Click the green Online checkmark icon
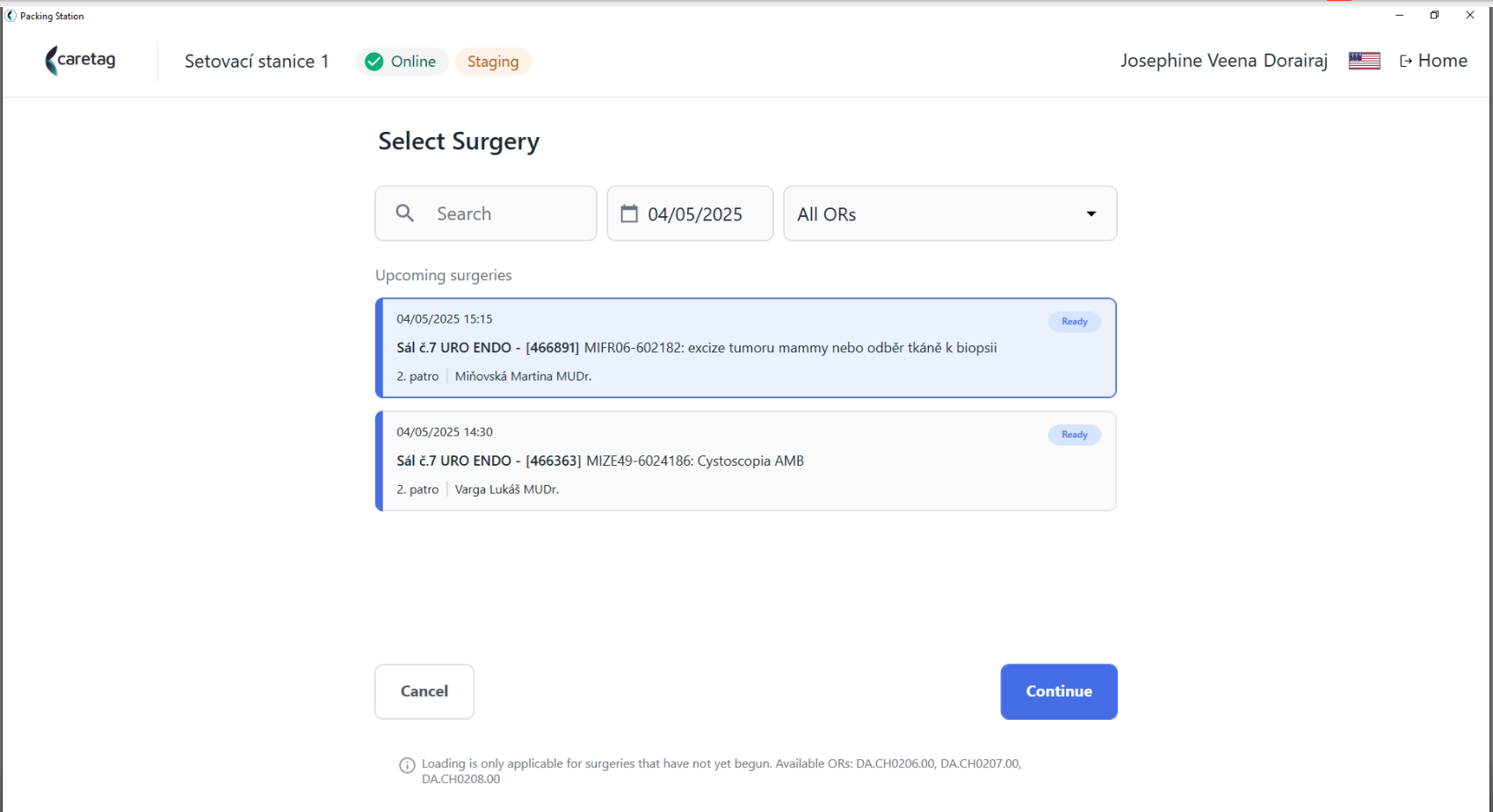Screen dimensions: 1493x812 (374, 62)
